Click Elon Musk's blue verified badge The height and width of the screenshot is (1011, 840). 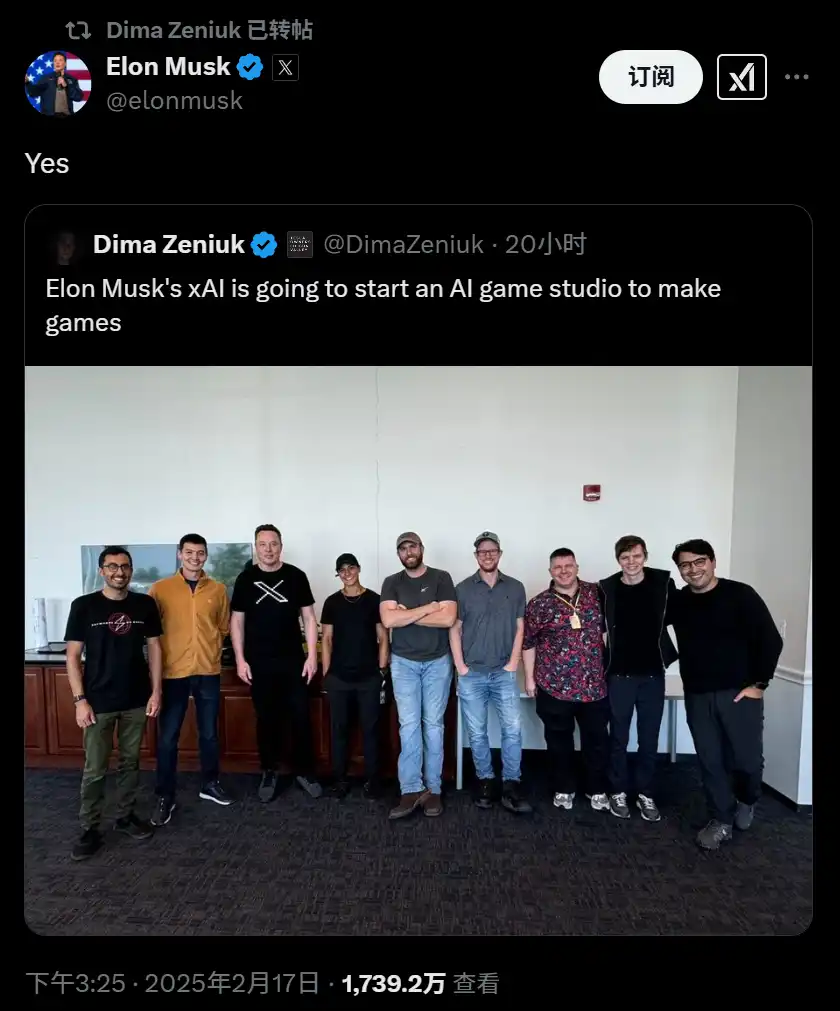click(250, 67)
